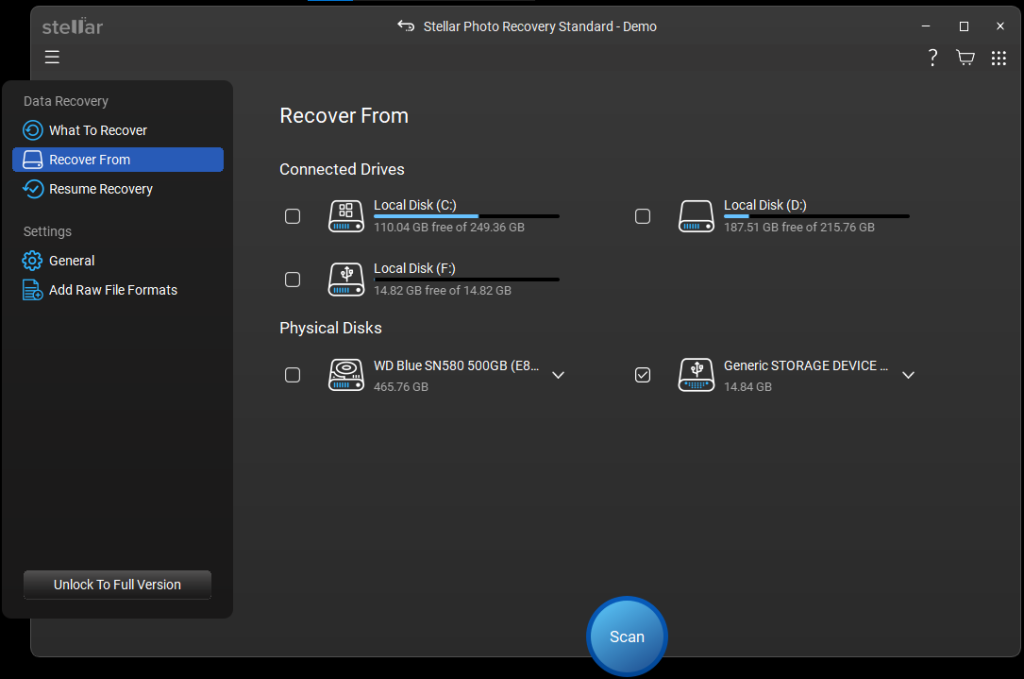Click the Generic STORAGE DEVICE USB icon
The height and width of the screenshot is (679, 1024).
pos(696,375)
